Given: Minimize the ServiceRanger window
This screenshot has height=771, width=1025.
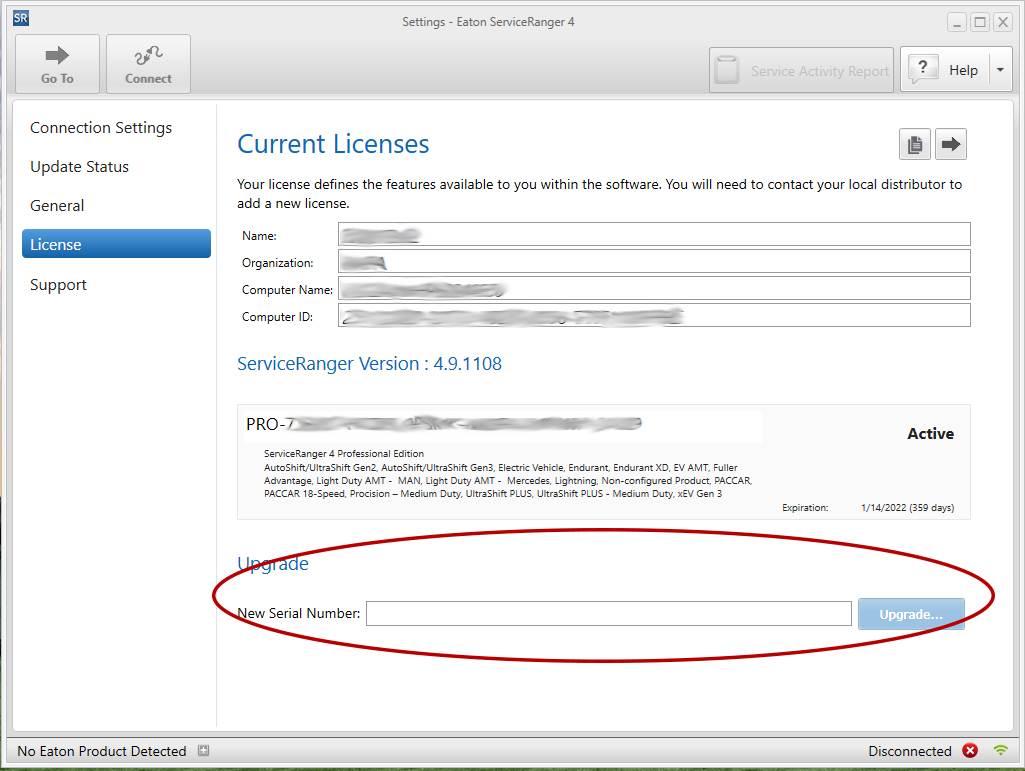Looking at the screenshot, I should point(957,23).
